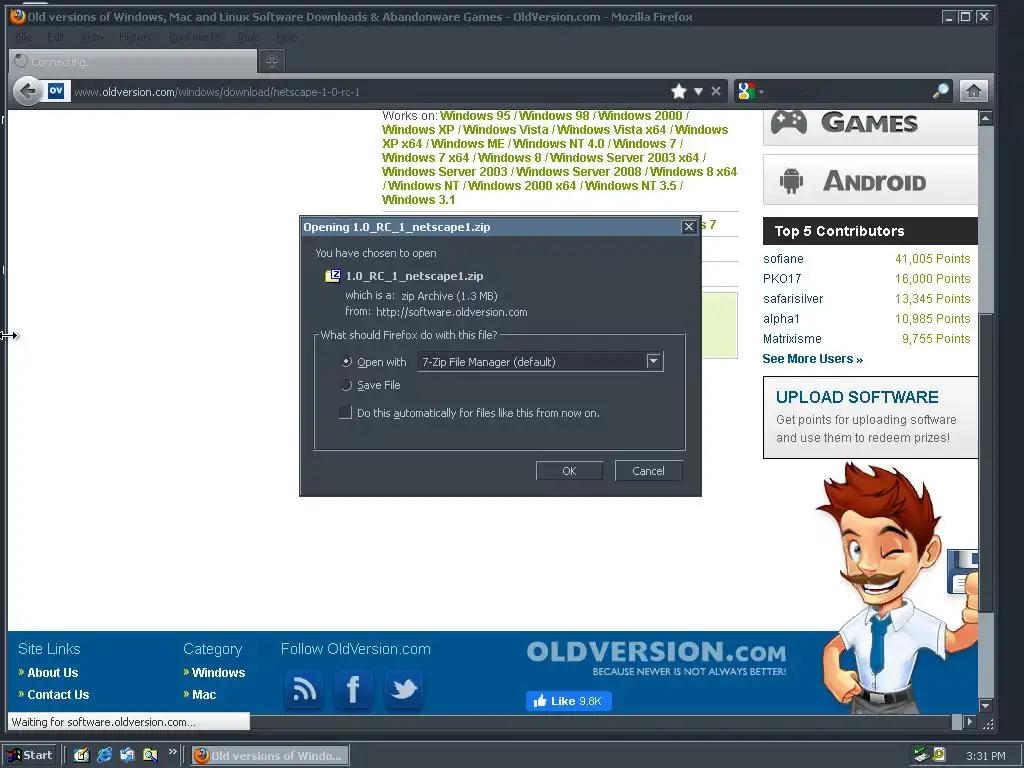Click the See More Users link
Image resolution: width=1024 pixels, height=768 pixels.
point(812,359)
